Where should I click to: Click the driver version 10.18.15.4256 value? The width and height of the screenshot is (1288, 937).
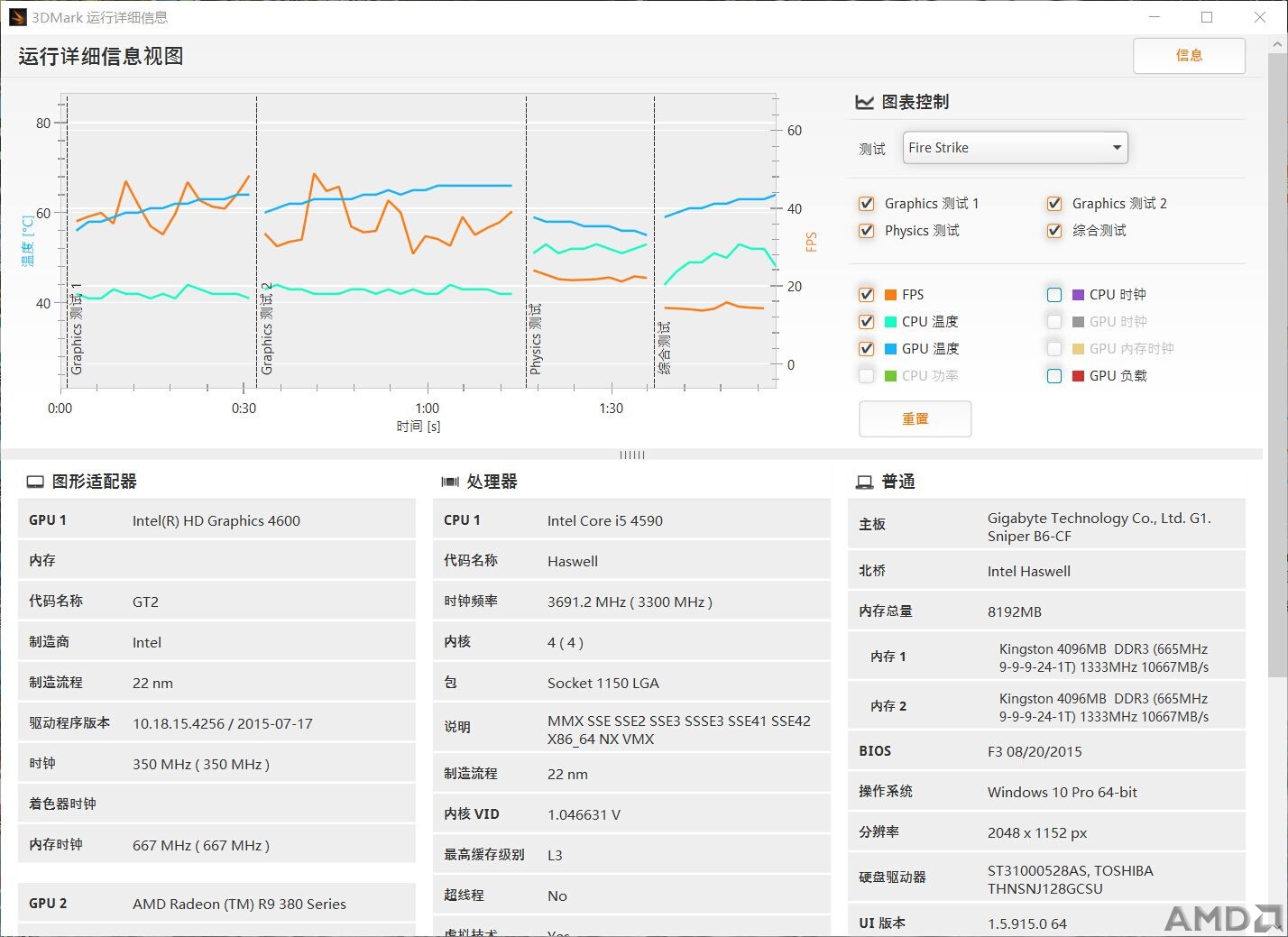tap(223, 724)
